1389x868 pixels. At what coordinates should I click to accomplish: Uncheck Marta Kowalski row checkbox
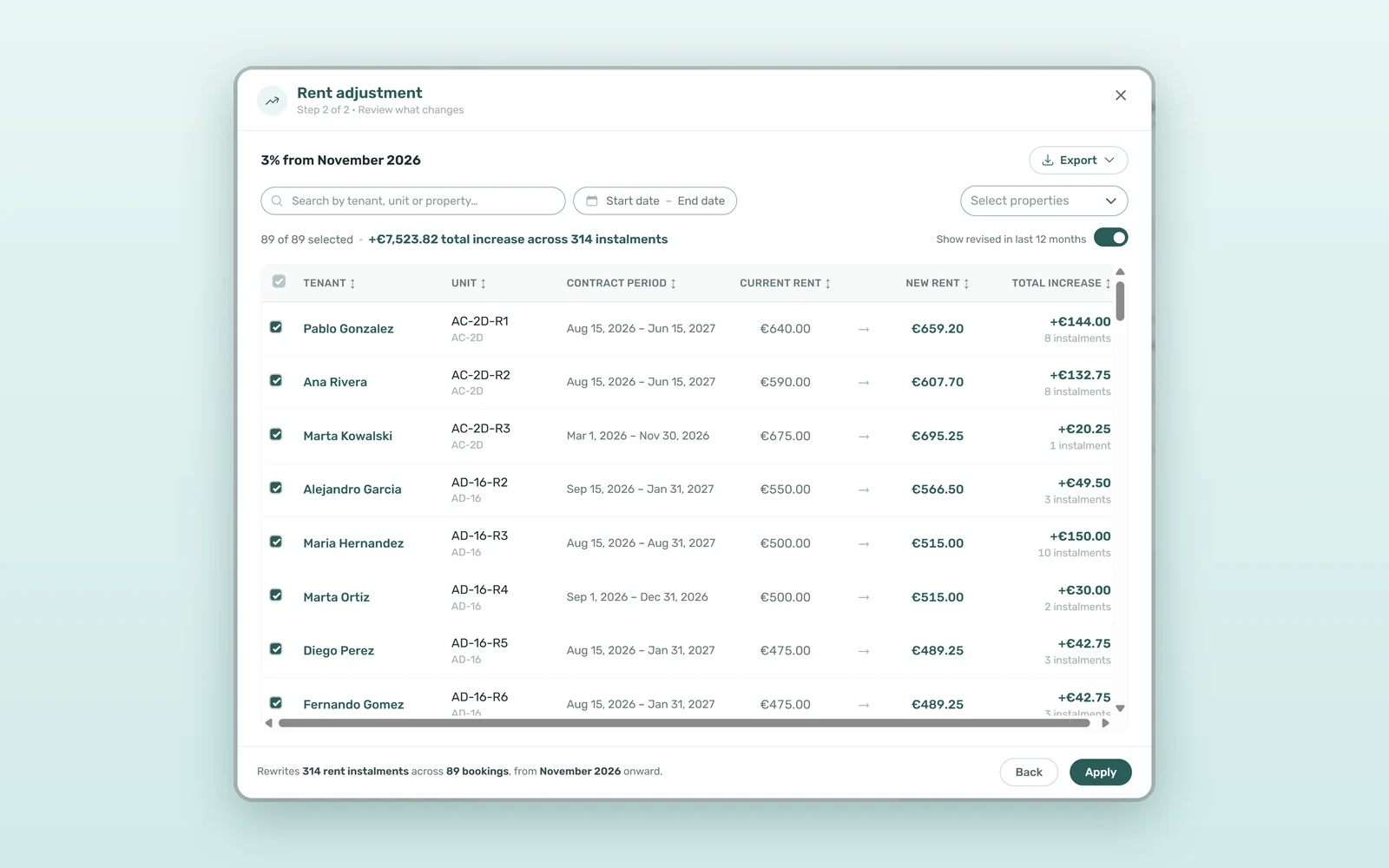click(276, 434)
